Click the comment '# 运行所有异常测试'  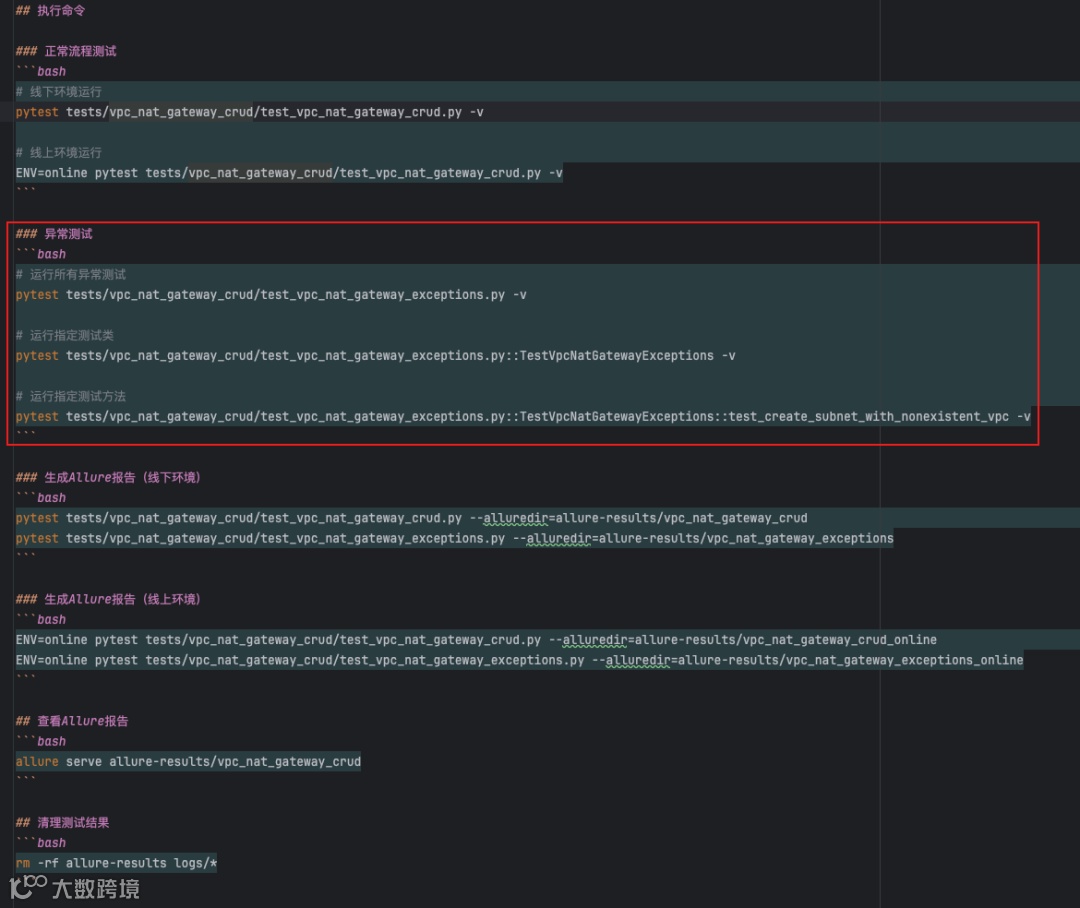pyautogui.click(x=71, y=274)
